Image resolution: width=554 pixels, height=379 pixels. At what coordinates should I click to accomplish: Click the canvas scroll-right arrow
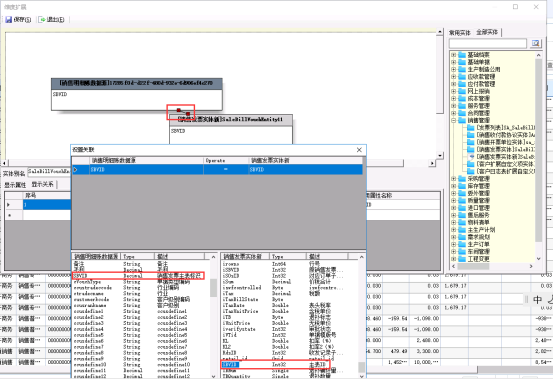click(x=432, y=163)
